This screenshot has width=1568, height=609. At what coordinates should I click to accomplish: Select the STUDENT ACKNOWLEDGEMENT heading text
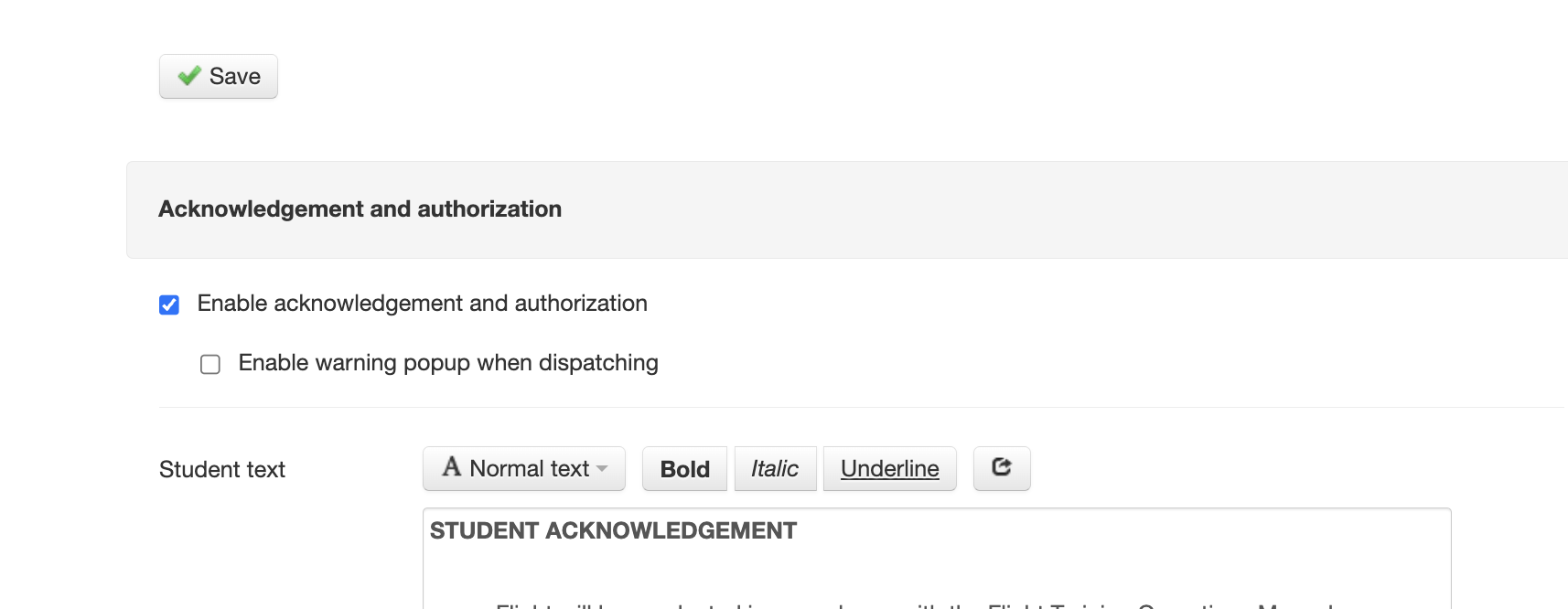tap(611, 529)
